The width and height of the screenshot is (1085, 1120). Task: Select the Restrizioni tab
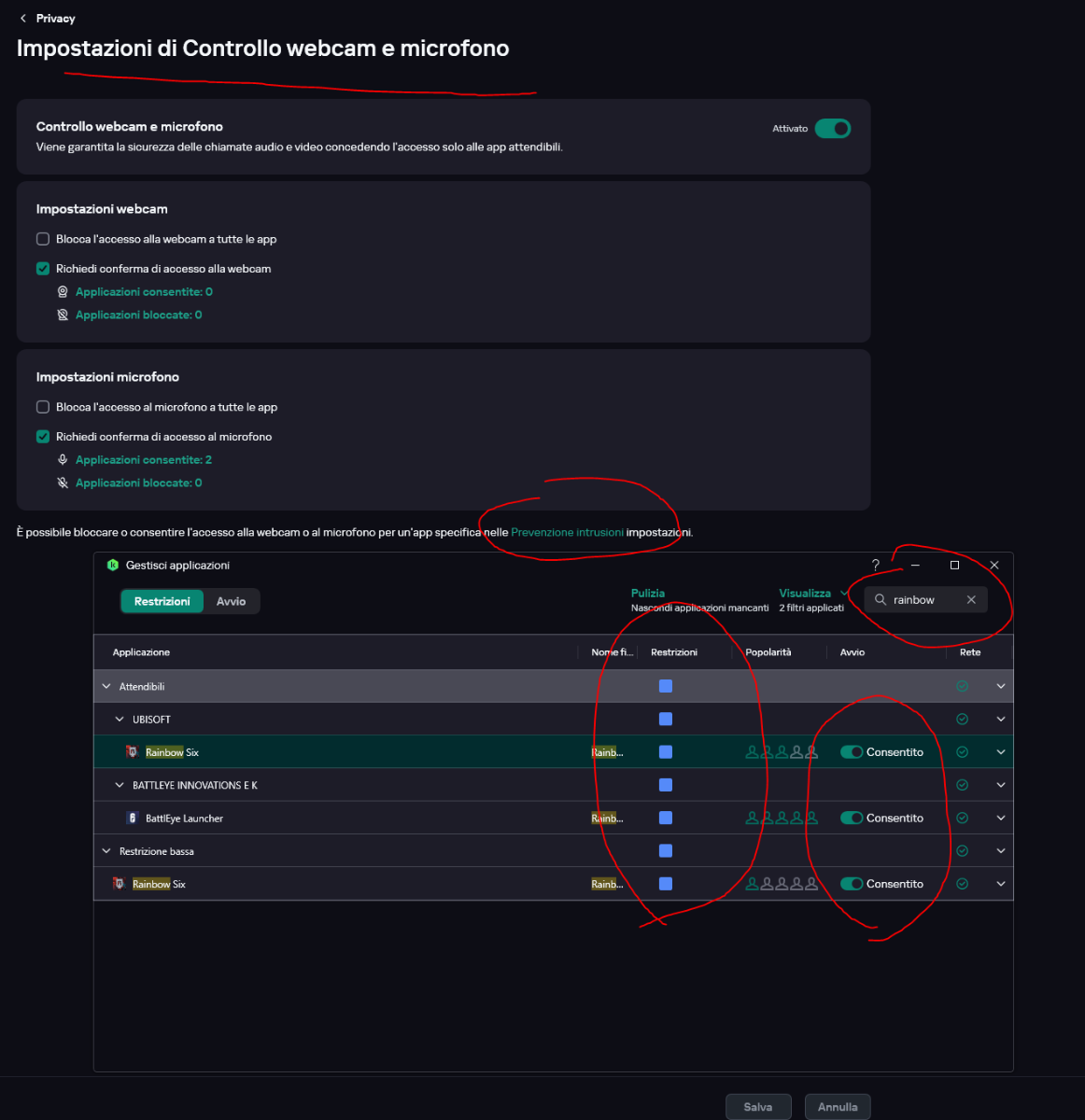(x=162, y=602)
